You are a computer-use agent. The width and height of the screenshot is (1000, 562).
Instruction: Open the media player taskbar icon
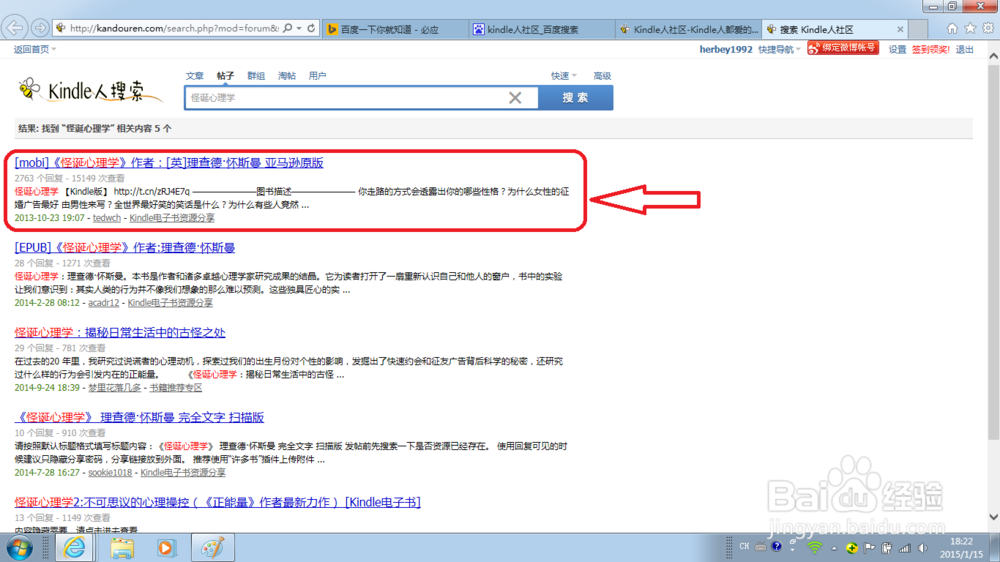click(166, 548)
